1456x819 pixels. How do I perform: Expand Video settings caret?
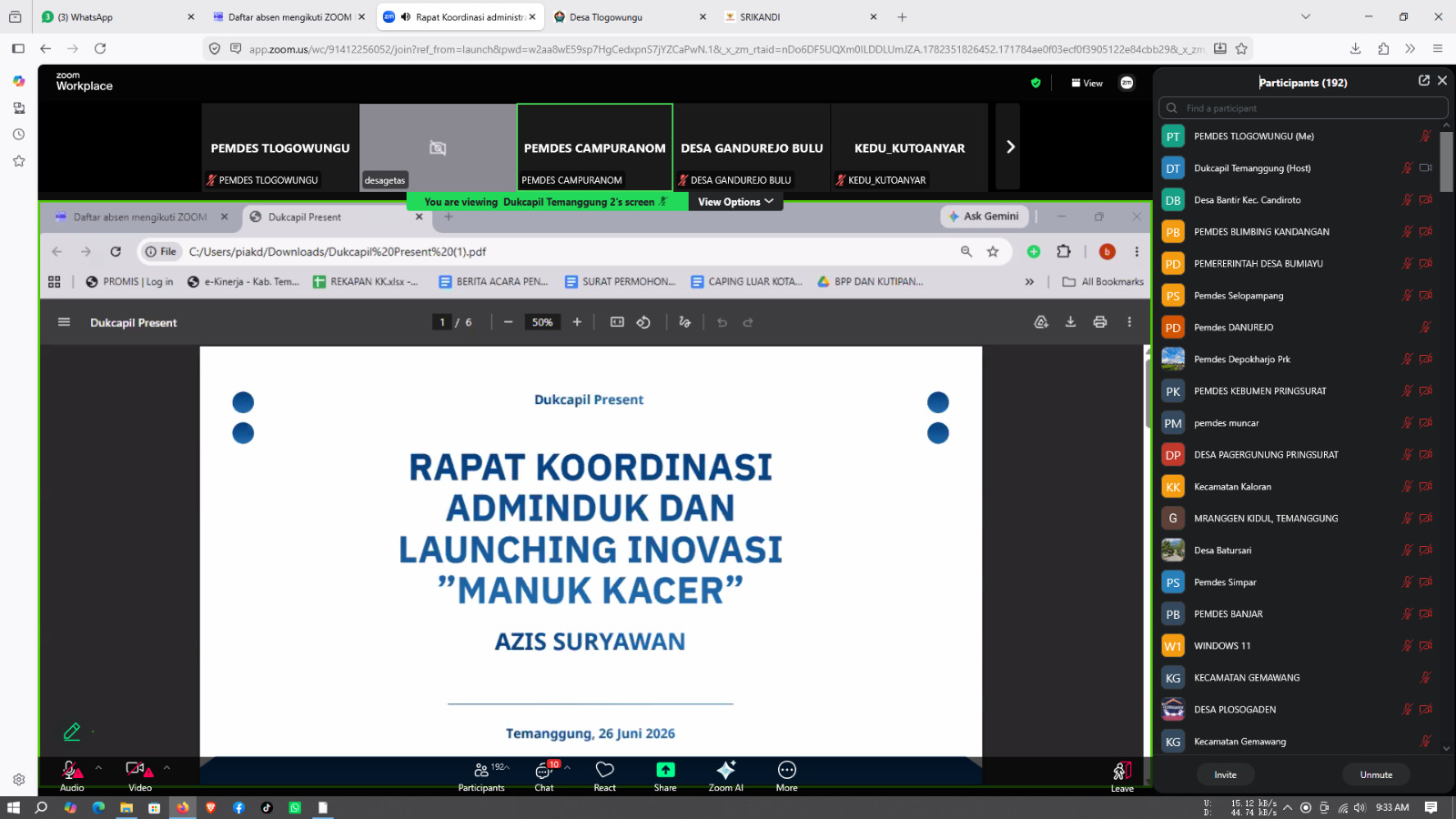pos(167,768)
